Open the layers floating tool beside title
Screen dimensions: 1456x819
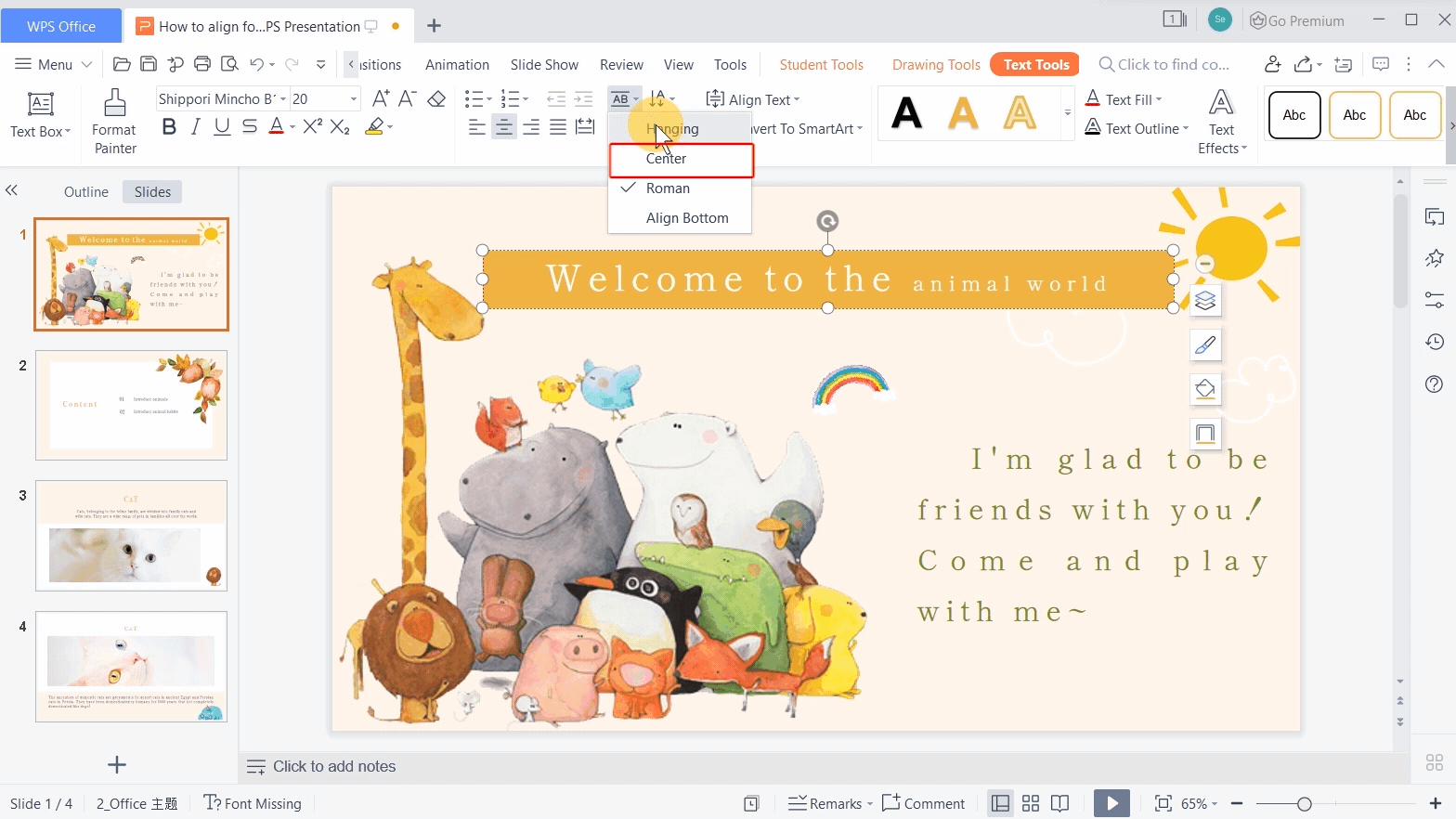(x=1205, y=300)
